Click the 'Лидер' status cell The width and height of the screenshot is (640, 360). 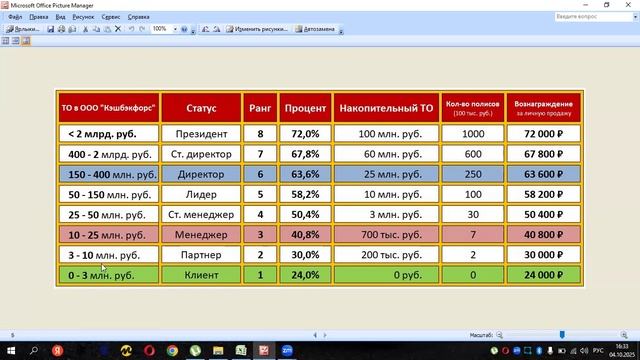pos(201,194)
